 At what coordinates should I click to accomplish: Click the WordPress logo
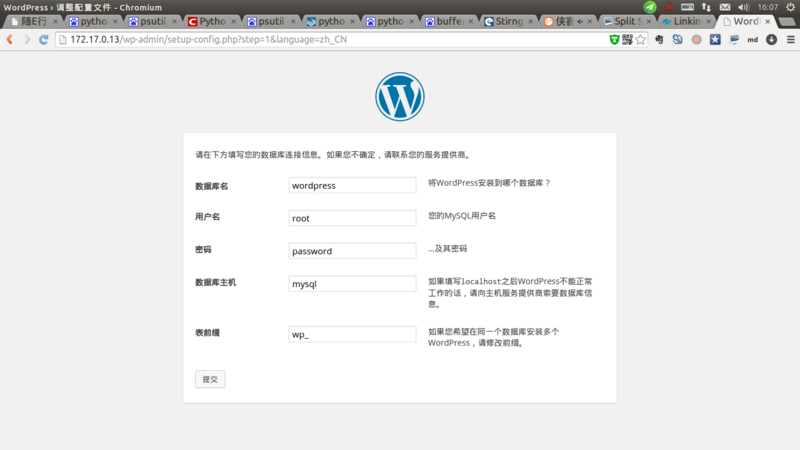400,96
